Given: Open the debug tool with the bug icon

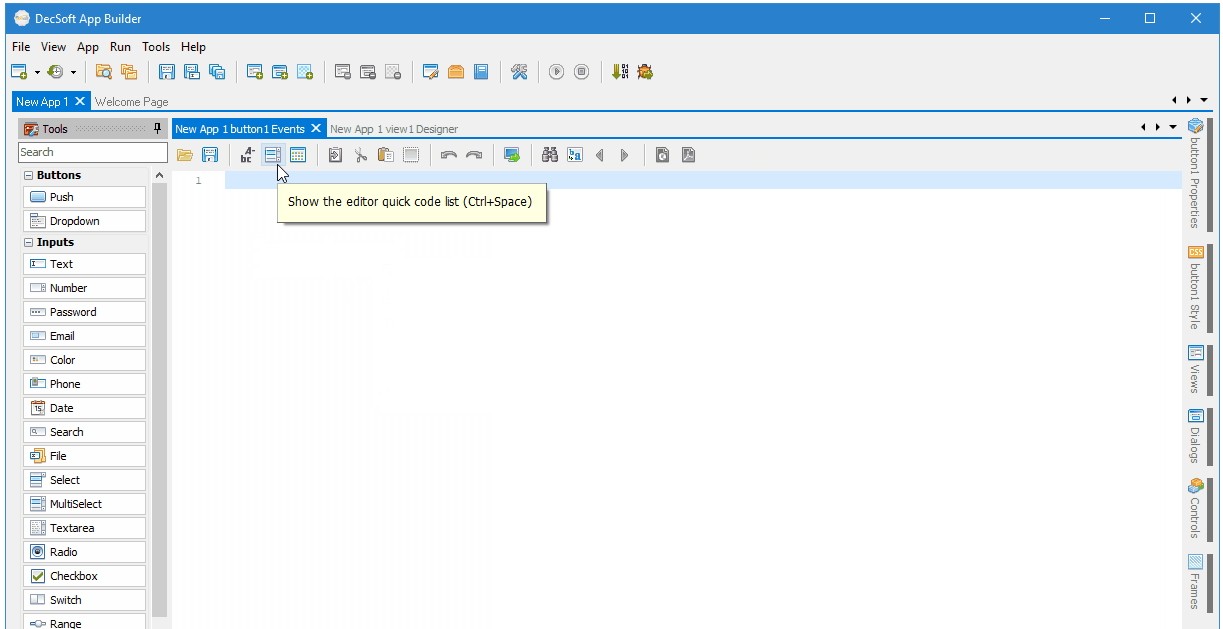Looking at the screenshot, I should tap(644, 71).
